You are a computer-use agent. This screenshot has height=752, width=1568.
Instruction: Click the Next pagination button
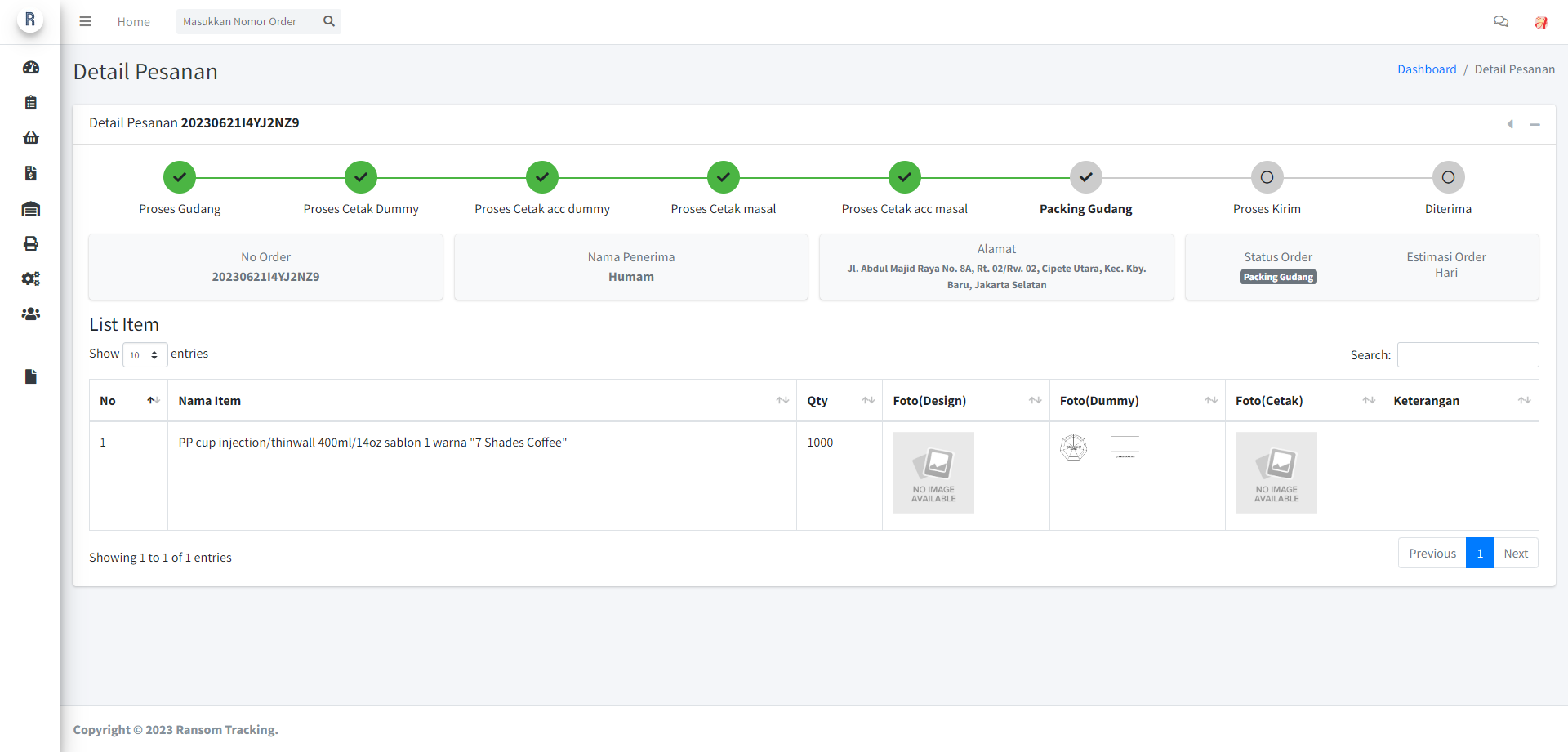pyautogui.click(x=1516, y=553)
